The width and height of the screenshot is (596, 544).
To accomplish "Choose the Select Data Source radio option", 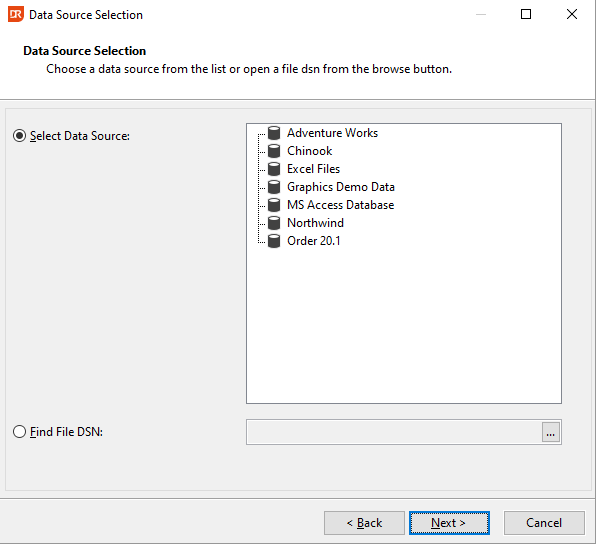I will click(19, 136).
